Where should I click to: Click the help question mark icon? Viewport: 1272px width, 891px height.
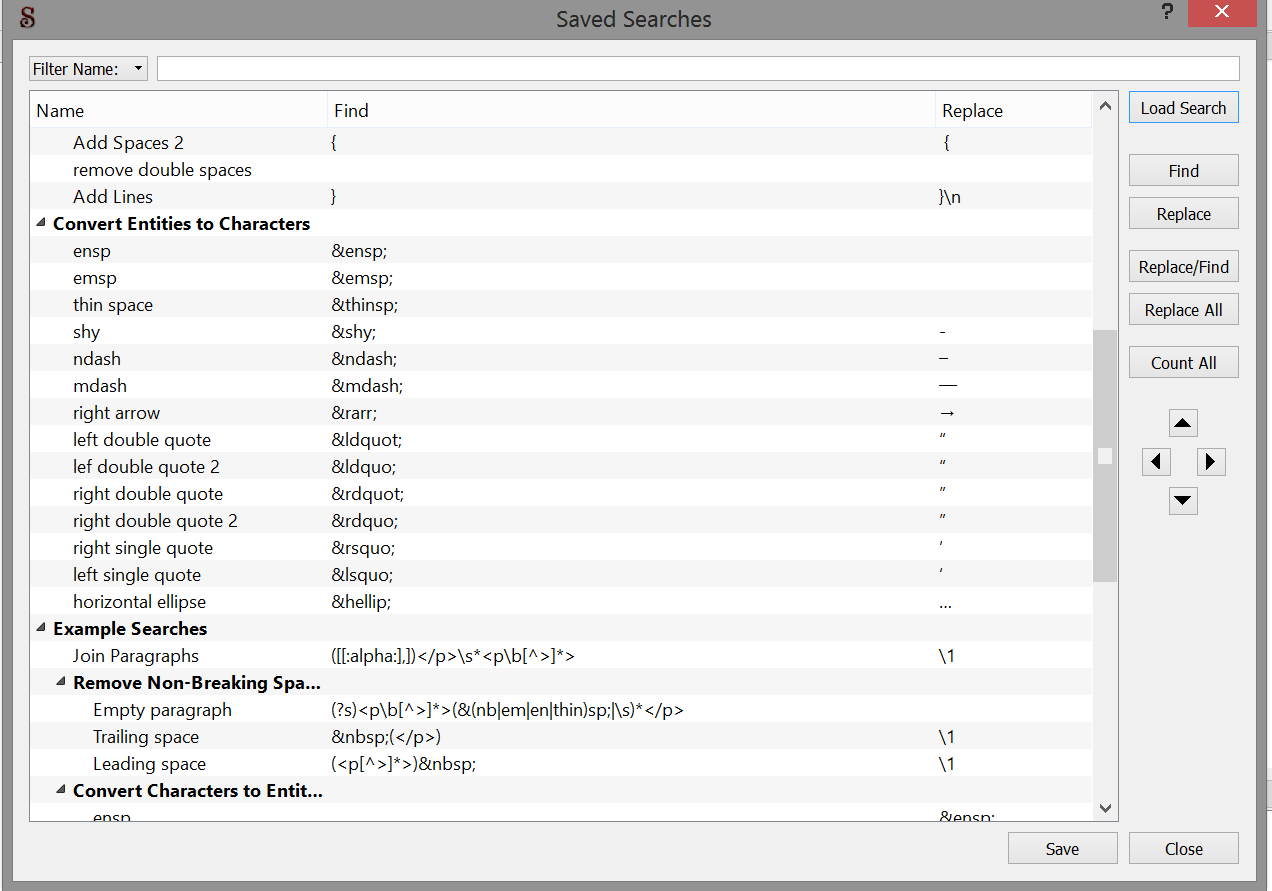[x=1166, y=13]
